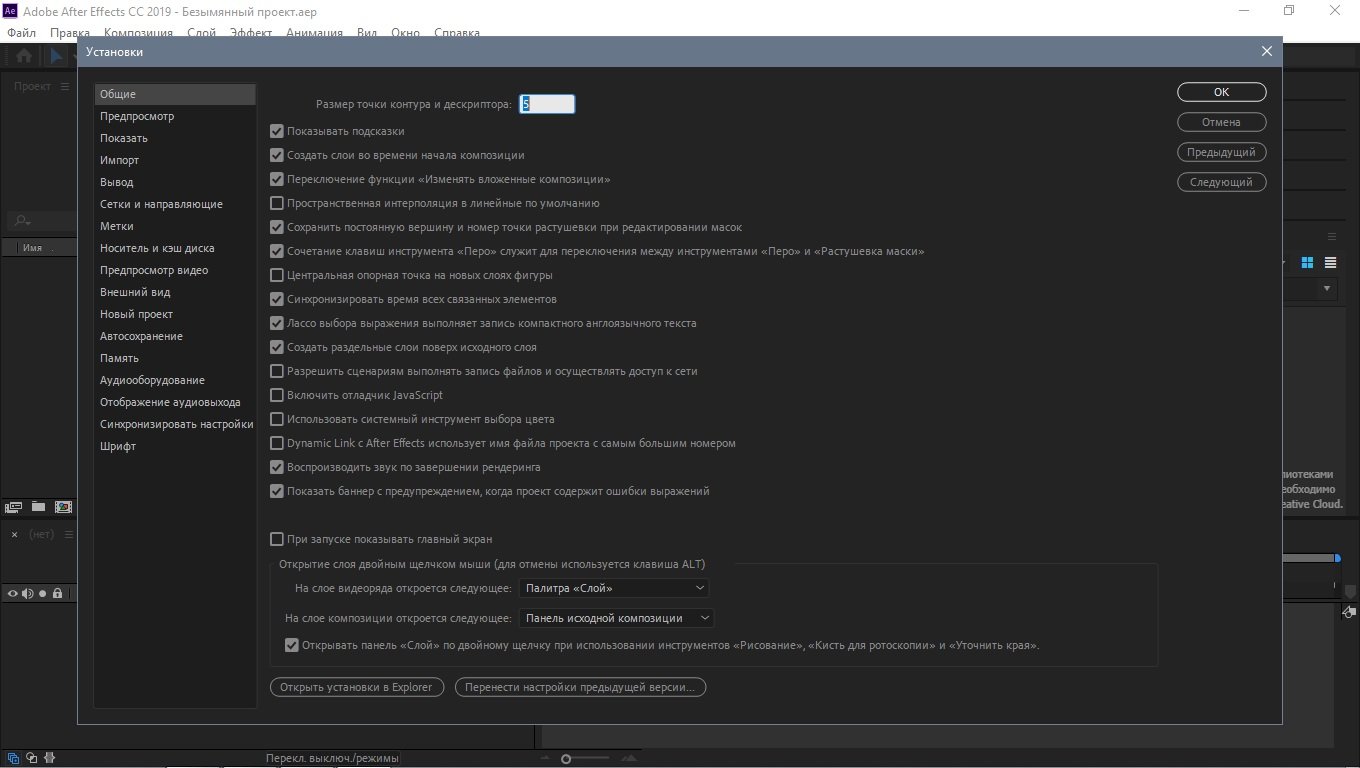Switch libraries panel to list view
The height and width of the screenshot is (768, 1360).
coord(1331,263)
